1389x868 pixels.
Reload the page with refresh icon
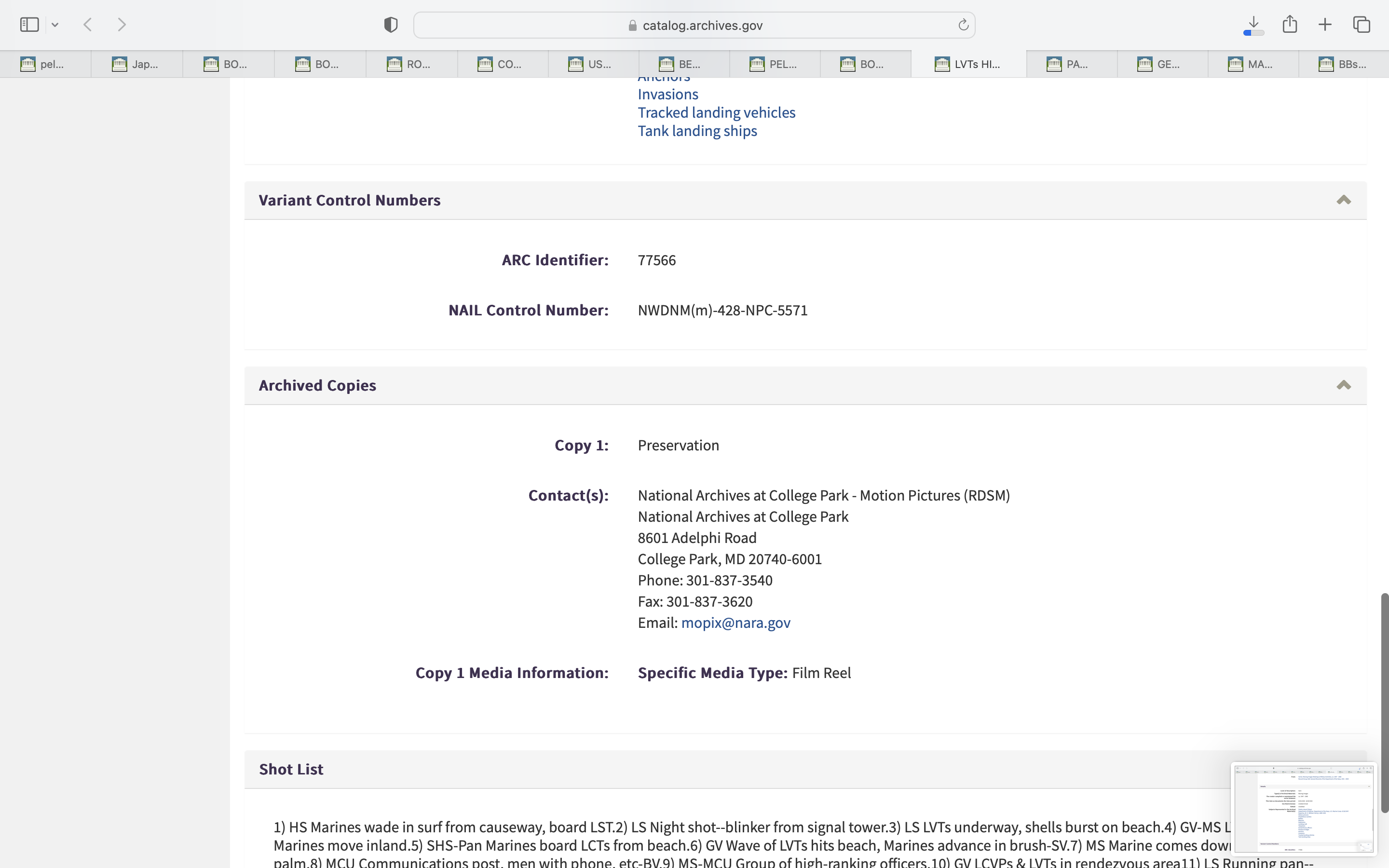coord(963,25)
